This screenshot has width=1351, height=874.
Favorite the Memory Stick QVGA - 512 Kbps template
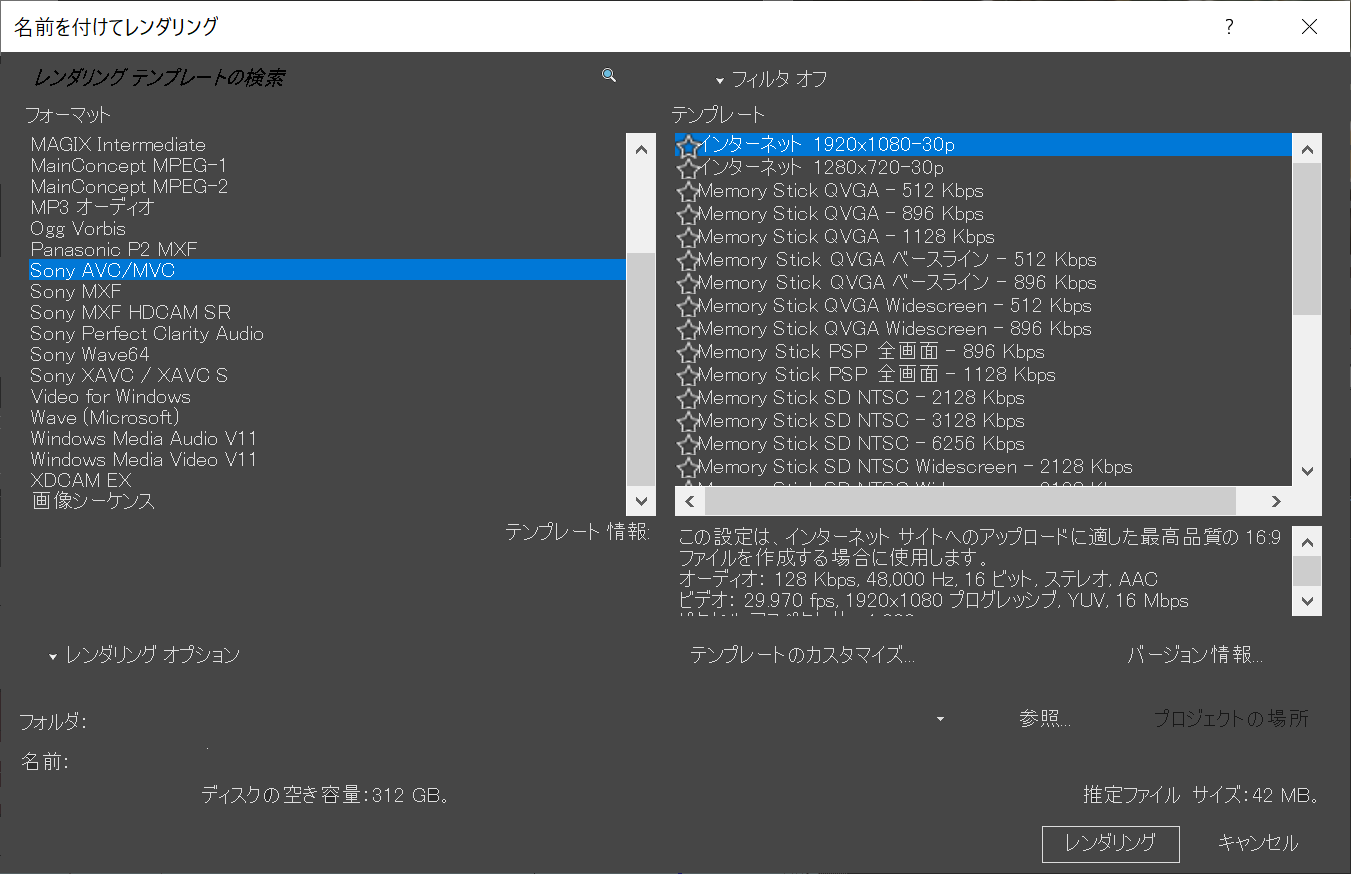(x=687, y=192)
